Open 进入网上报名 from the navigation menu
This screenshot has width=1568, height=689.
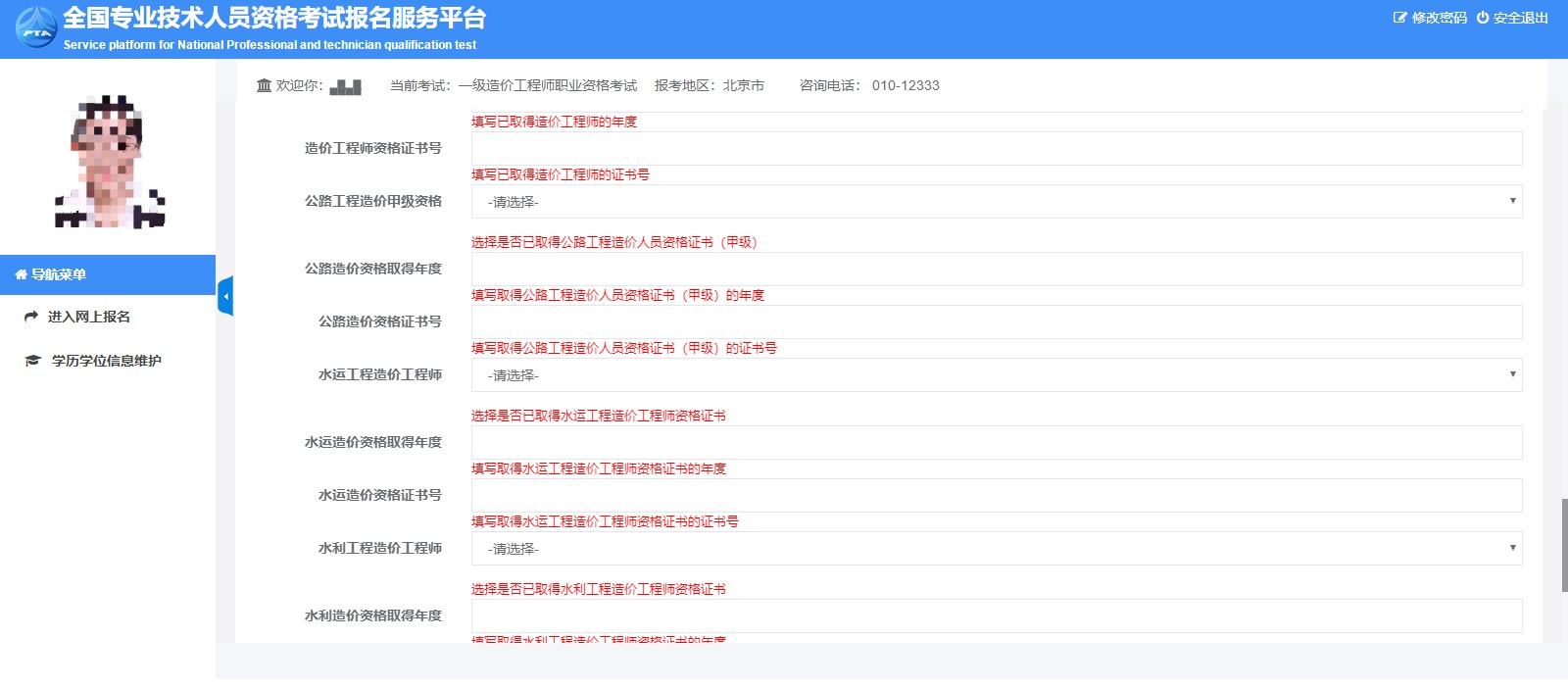[89, 317]
